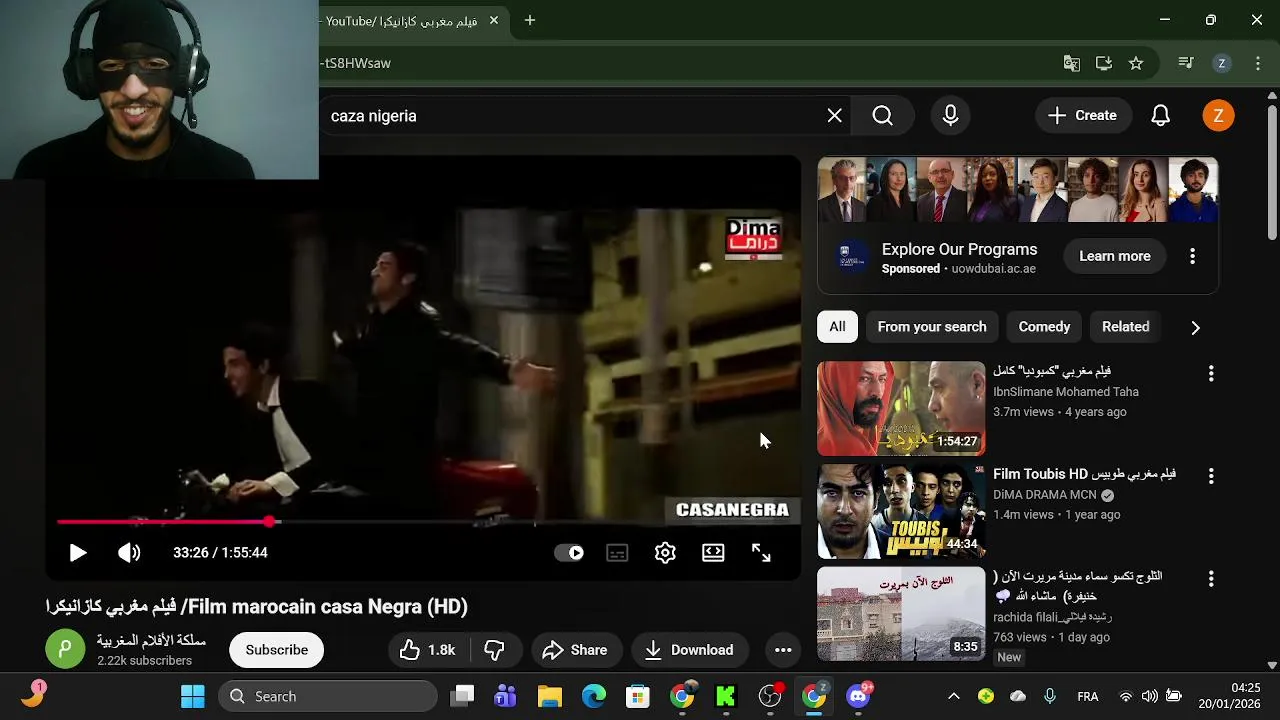This screenshot has width=1280, height=720.
Task: Translate this page icon in address bar
Action: point(1072,63)
